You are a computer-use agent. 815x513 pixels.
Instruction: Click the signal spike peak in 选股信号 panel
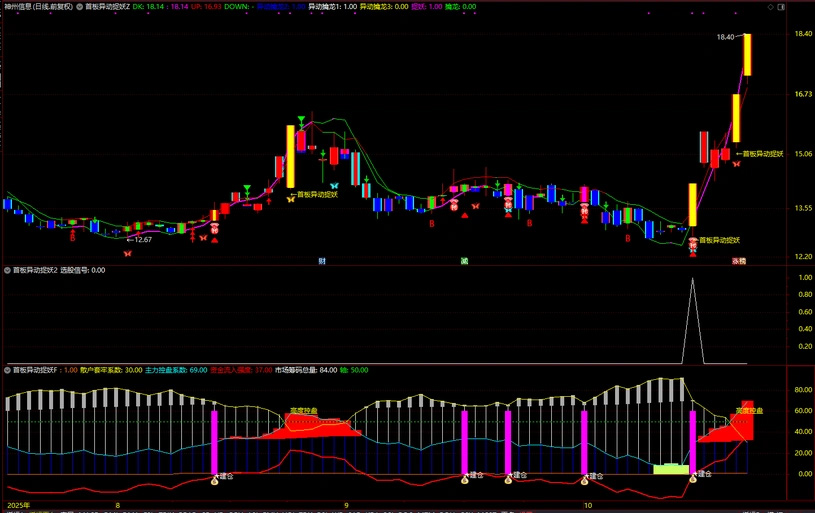coord(692,280)
